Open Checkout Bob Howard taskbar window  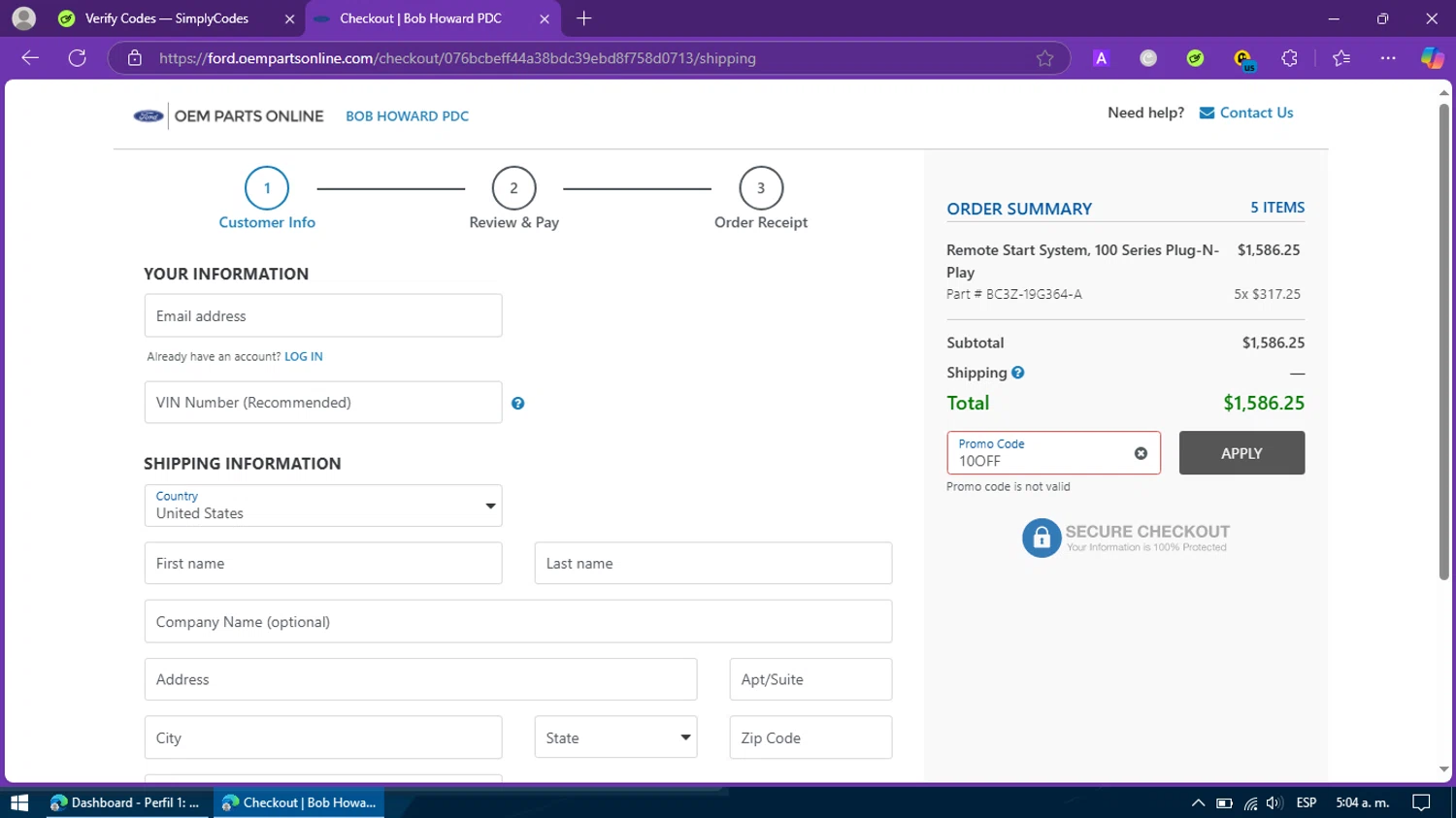pos(299,802)
